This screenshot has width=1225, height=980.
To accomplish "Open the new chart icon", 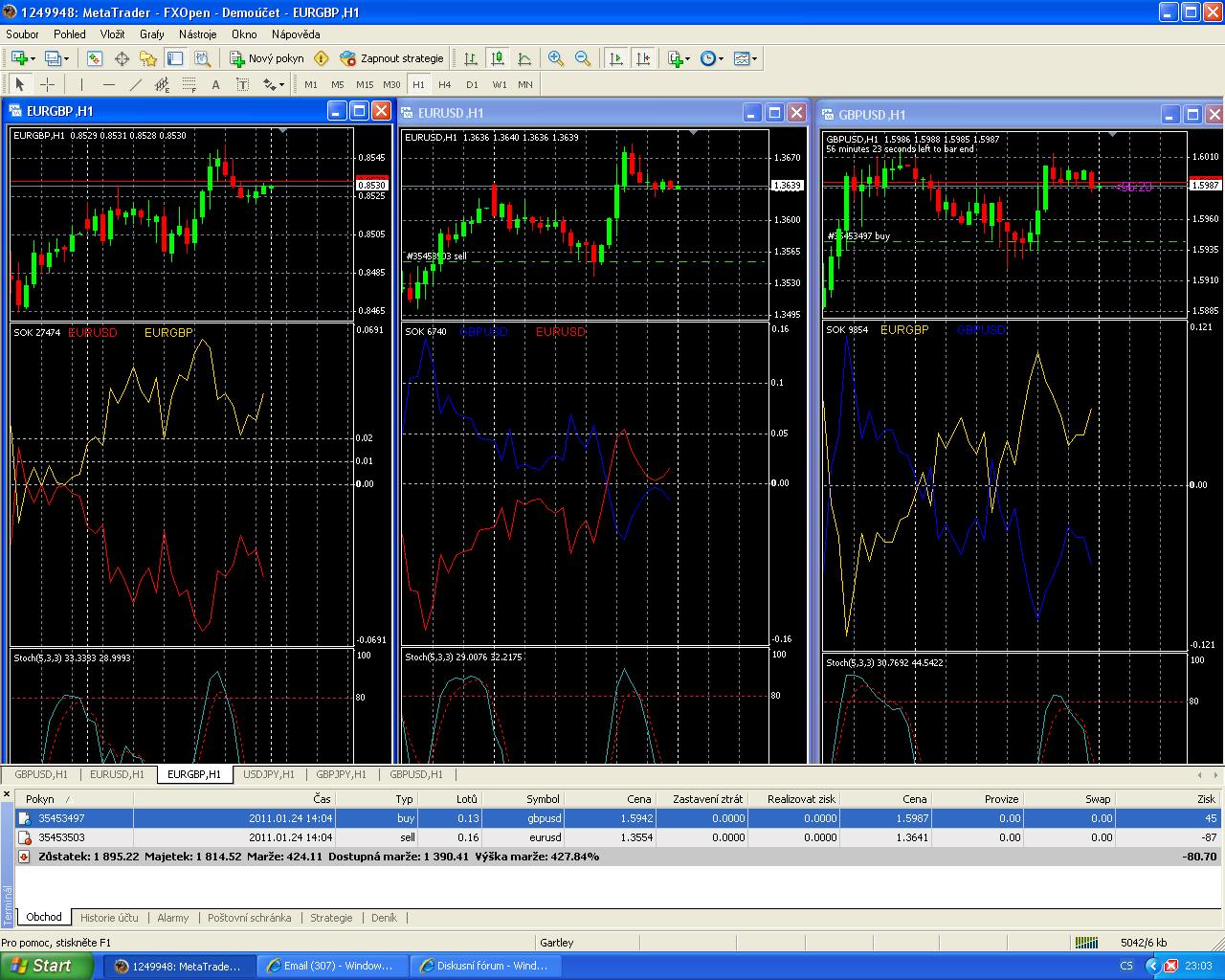I will [18, 58].
